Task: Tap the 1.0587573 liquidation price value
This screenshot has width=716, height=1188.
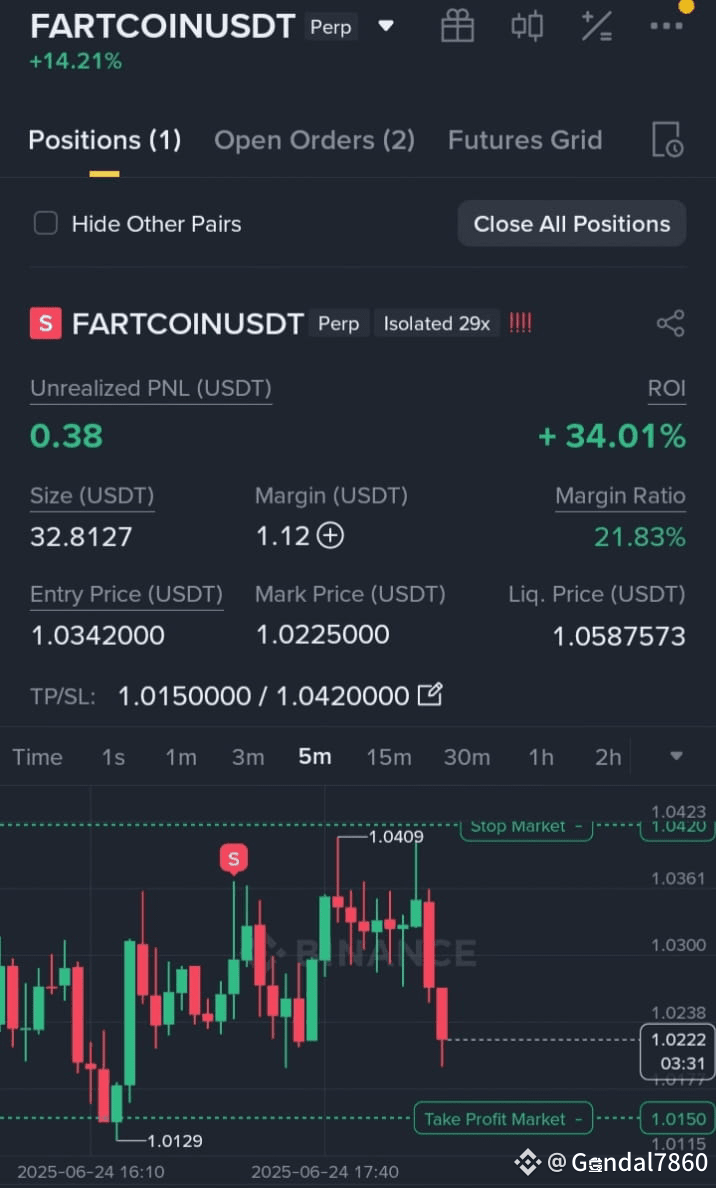Action: coord(619,636)
